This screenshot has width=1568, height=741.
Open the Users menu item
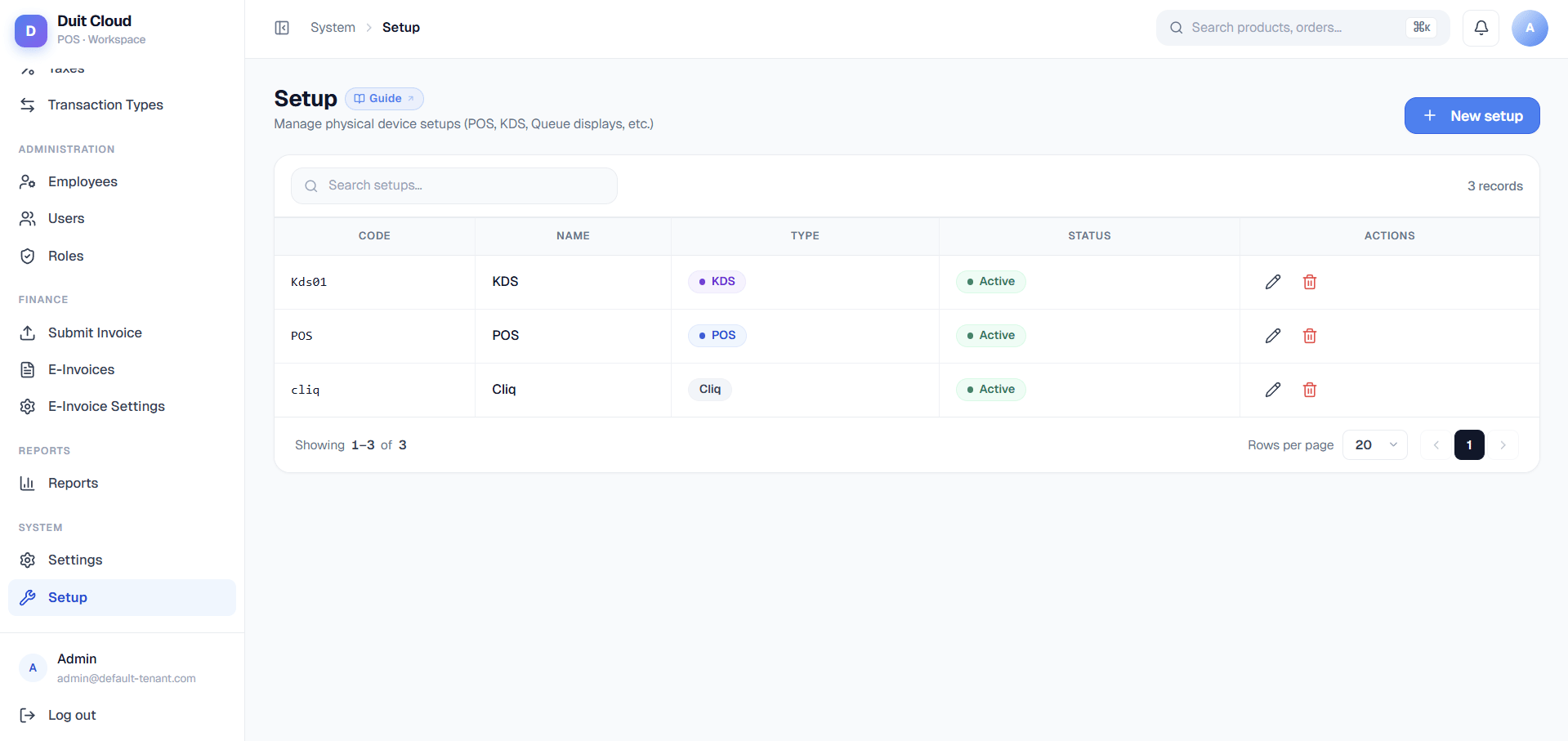point(122,218)
